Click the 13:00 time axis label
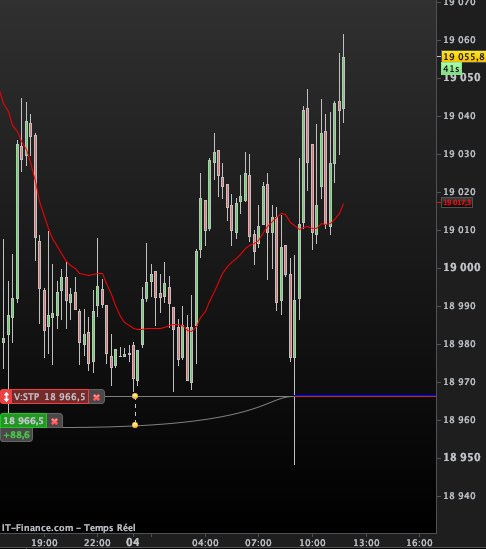This screenshot has height=549, width=486. pyautogui.click(x=366, y=543)
